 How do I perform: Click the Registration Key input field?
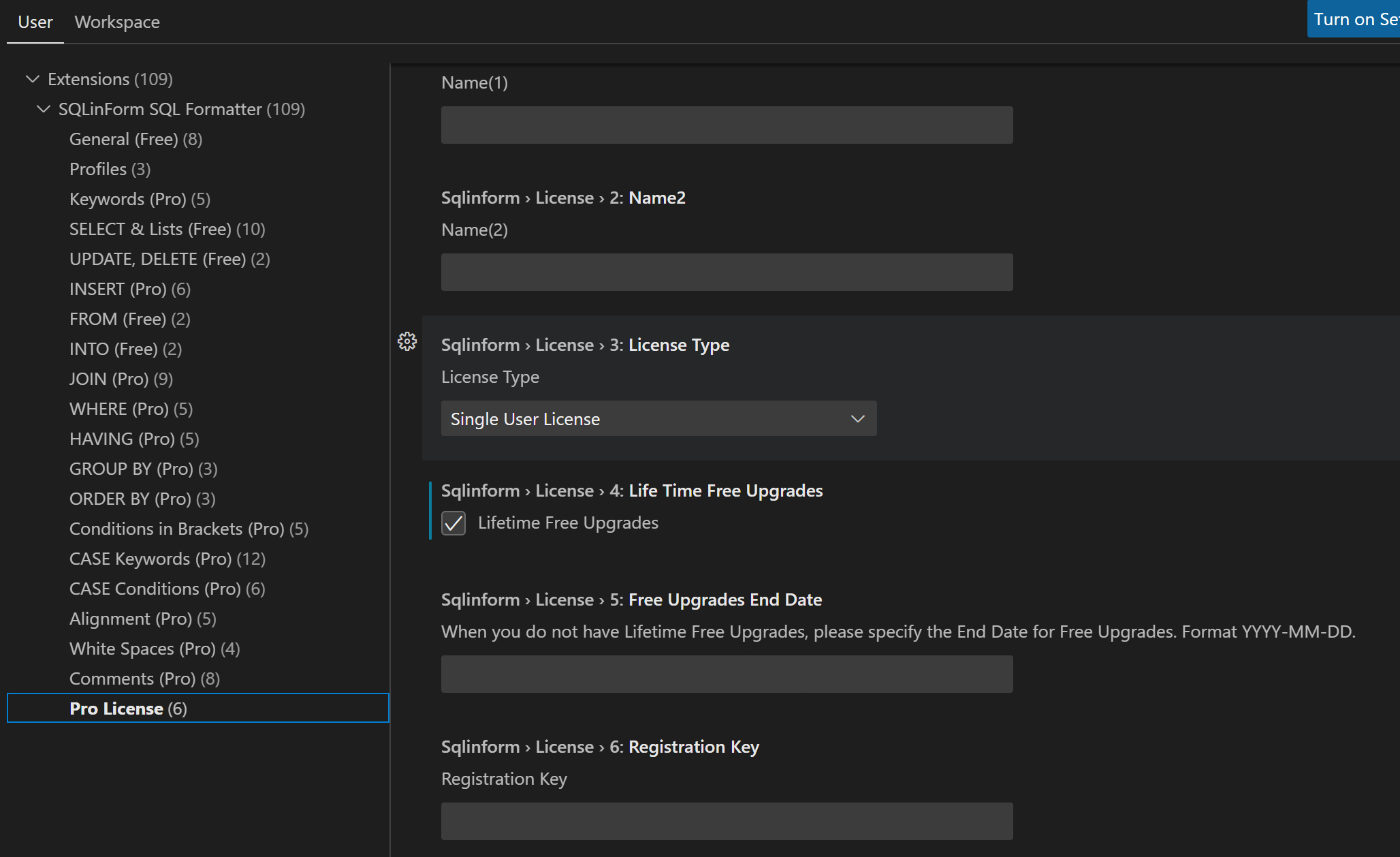[x=727, y=822]
